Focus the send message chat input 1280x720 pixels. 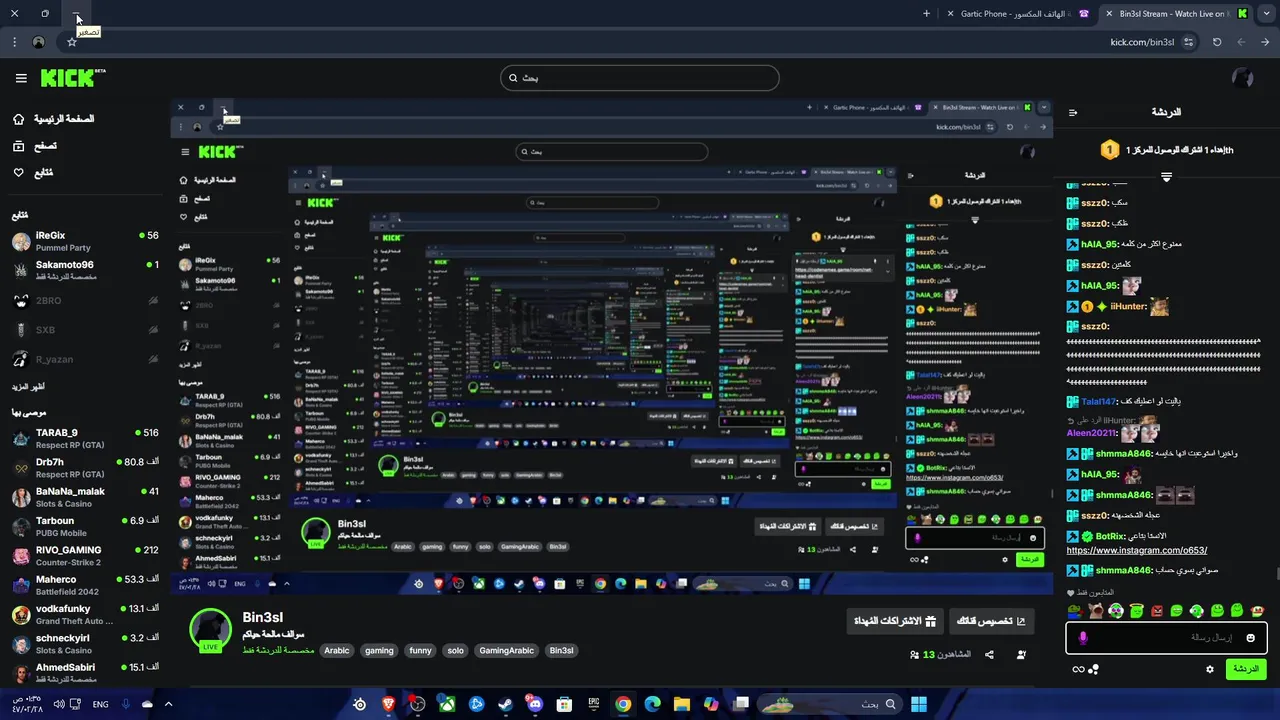[x=1167, y=637]
